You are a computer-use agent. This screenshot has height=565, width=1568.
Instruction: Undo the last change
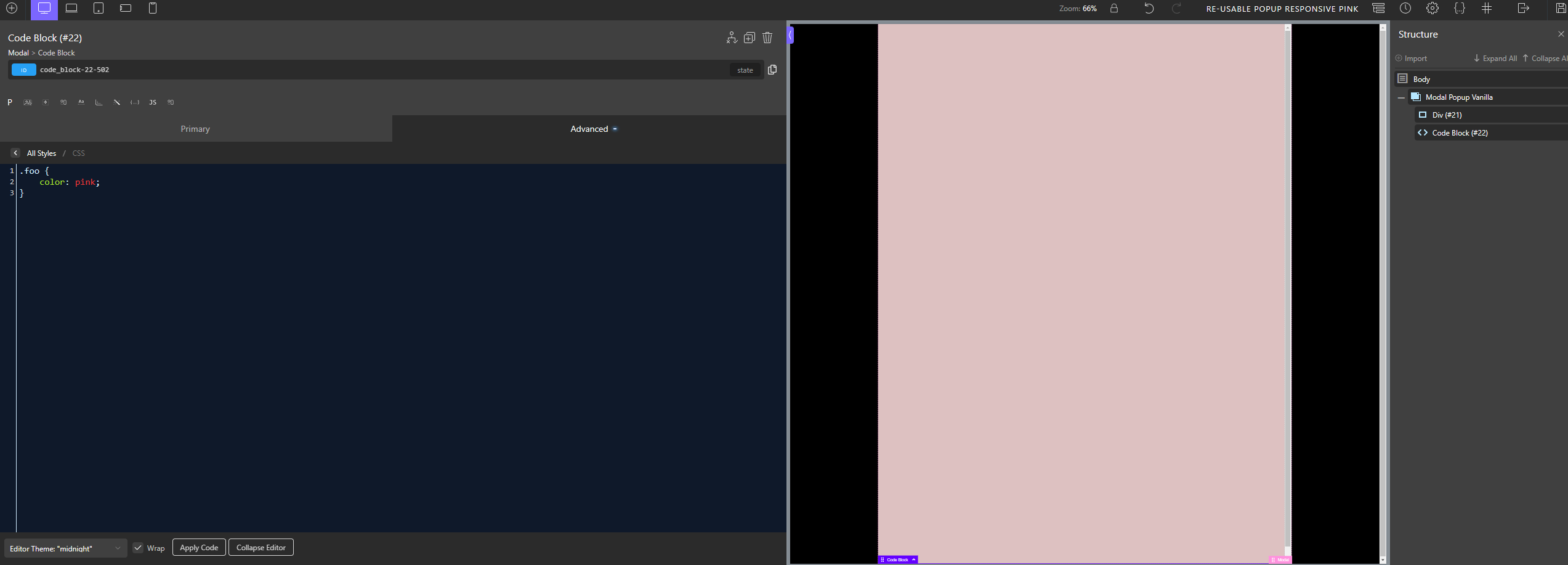click(1149, 9)
